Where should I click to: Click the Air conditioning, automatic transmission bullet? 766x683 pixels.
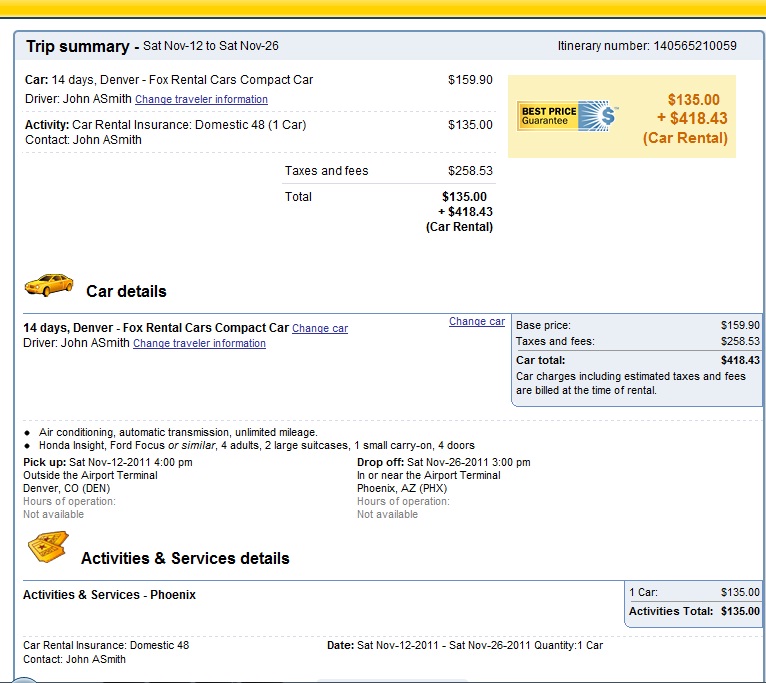(178, 432)
